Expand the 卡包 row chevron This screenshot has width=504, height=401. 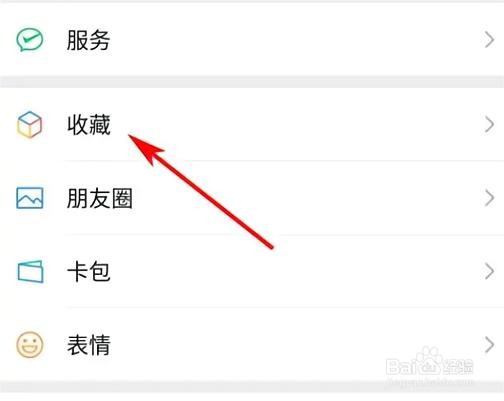pyautogui.click(x=489, y=271)
